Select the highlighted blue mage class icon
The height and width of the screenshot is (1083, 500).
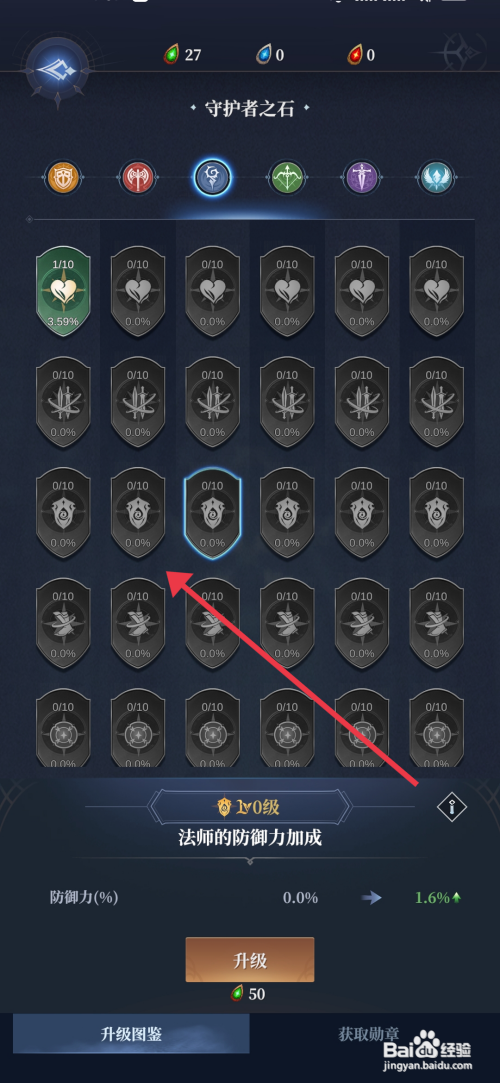212,177
